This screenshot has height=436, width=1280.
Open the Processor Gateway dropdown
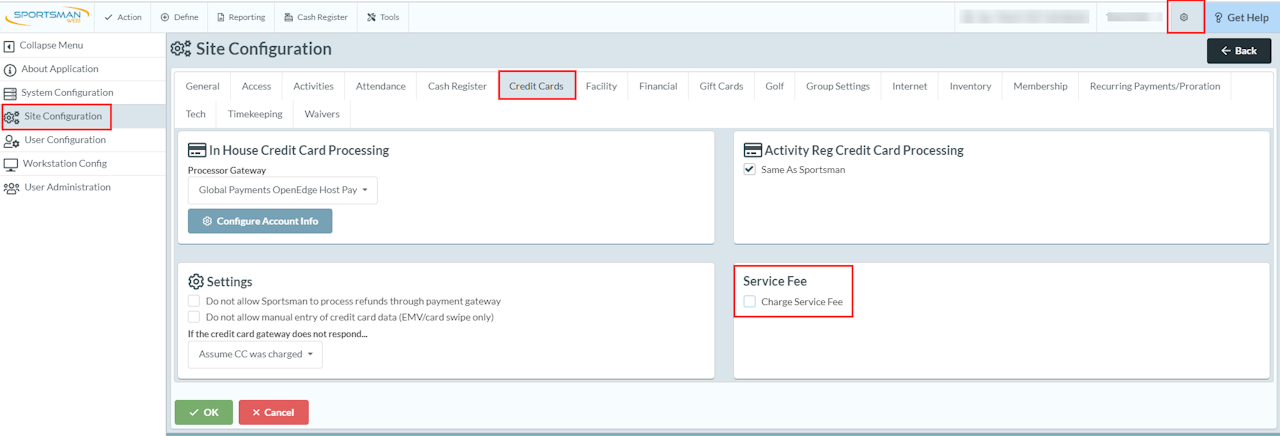click(283, 190)
